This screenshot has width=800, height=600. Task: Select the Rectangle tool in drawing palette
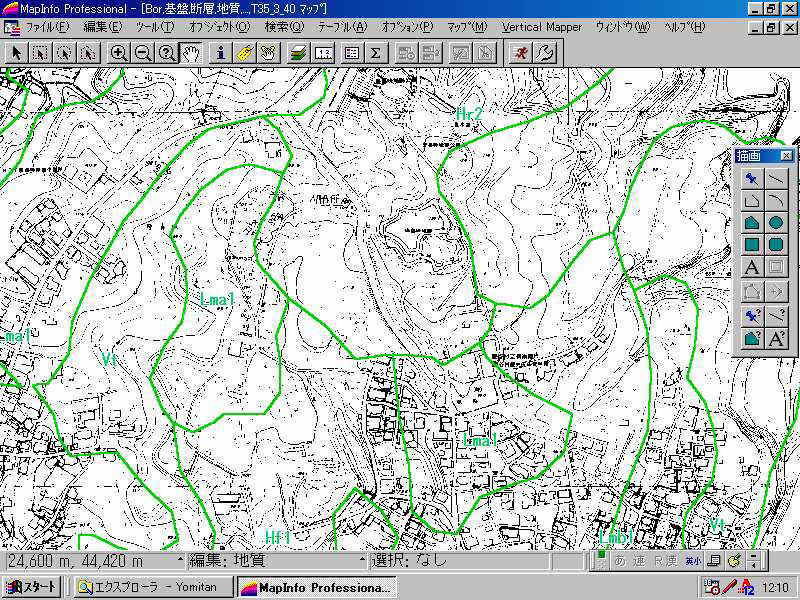752,245
